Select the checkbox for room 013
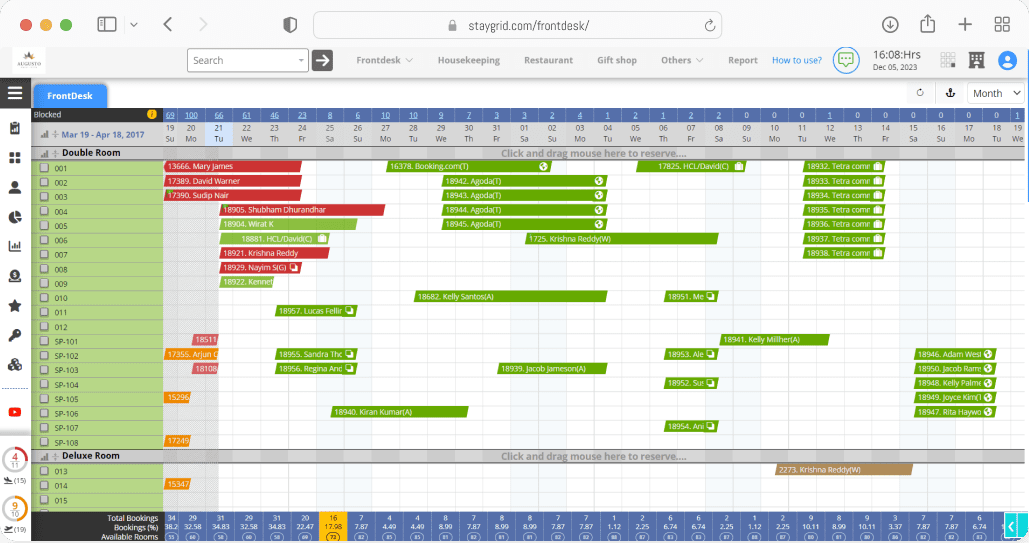Screen dimensions: 1029x543 point(44,471)
